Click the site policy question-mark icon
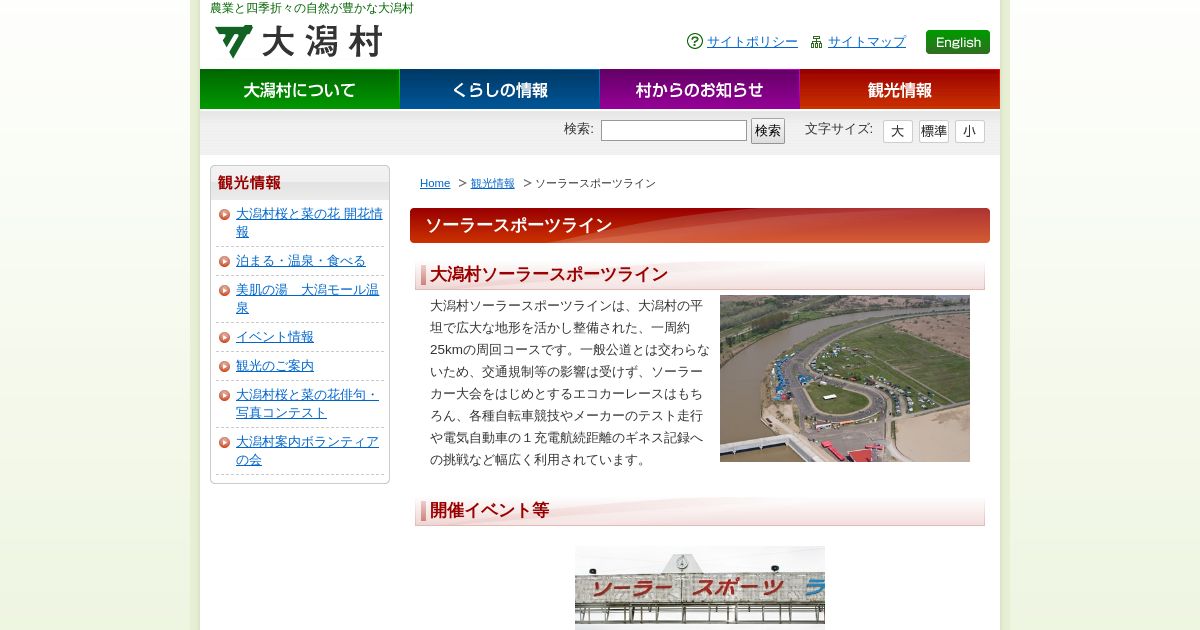 point(695,41)
